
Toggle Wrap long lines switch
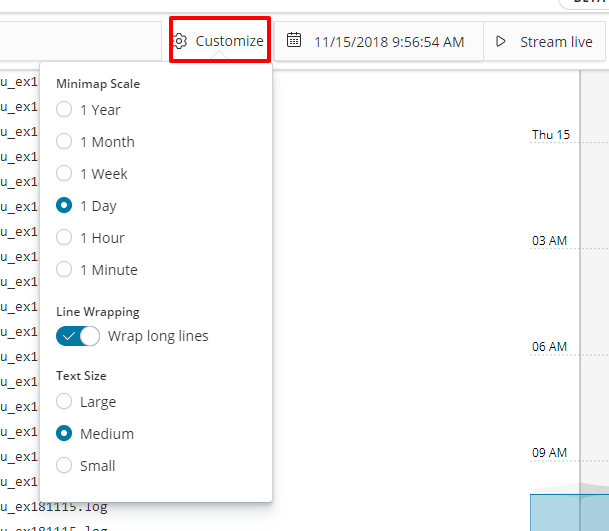78,336
